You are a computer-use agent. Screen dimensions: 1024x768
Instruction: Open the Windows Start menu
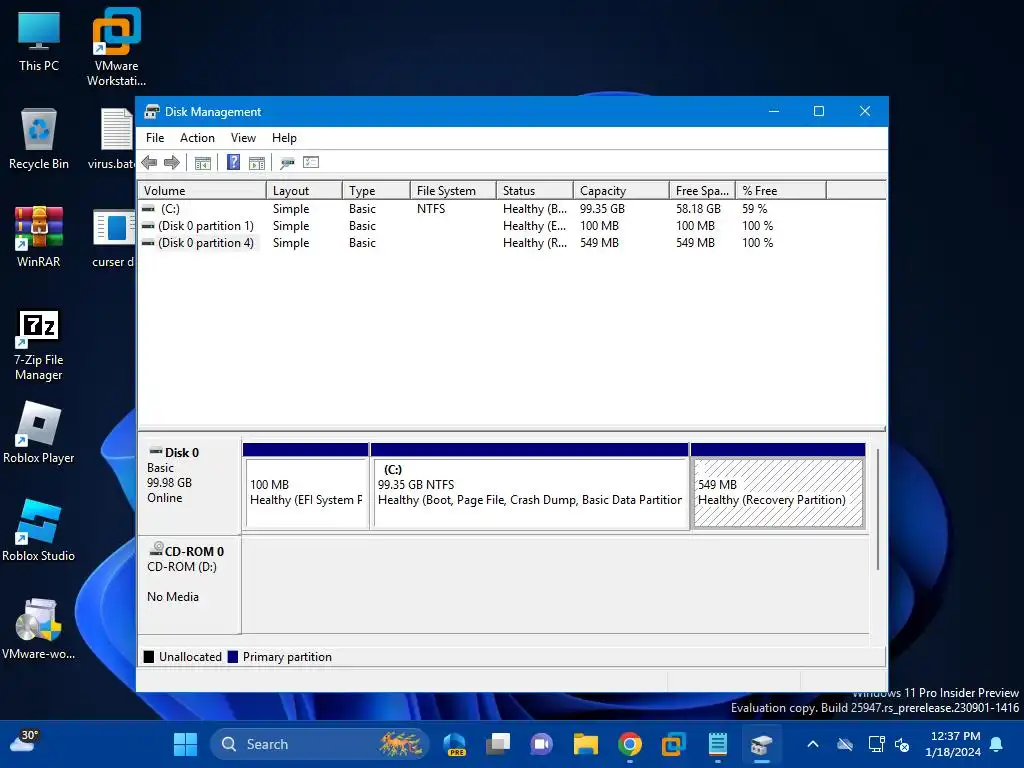pos(185,744)
